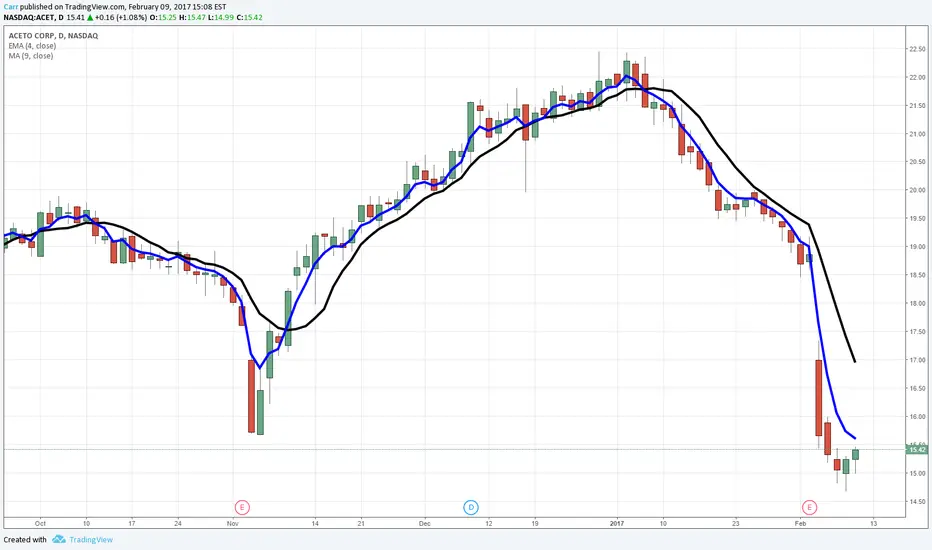Screen dimensions: 932x550
Task: Open the TradingView link at bottom
Action: (91, 540)
